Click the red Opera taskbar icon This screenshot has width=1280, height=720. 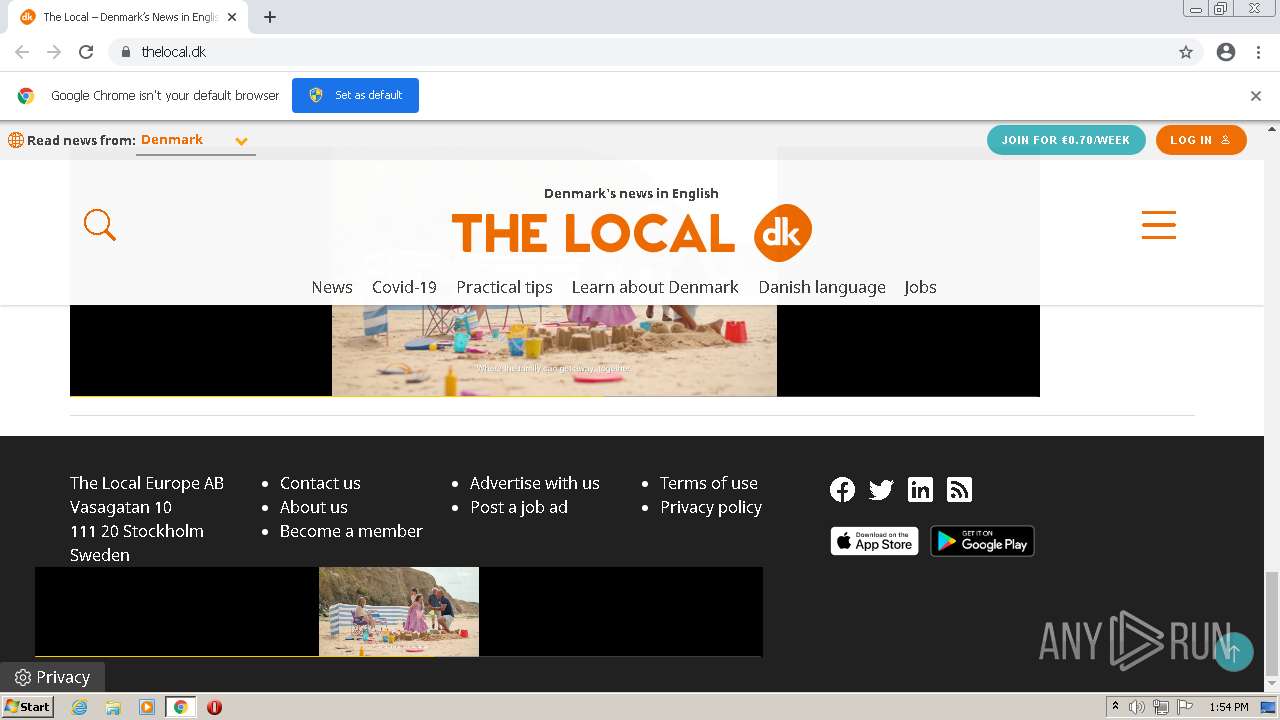pos(214,707)
